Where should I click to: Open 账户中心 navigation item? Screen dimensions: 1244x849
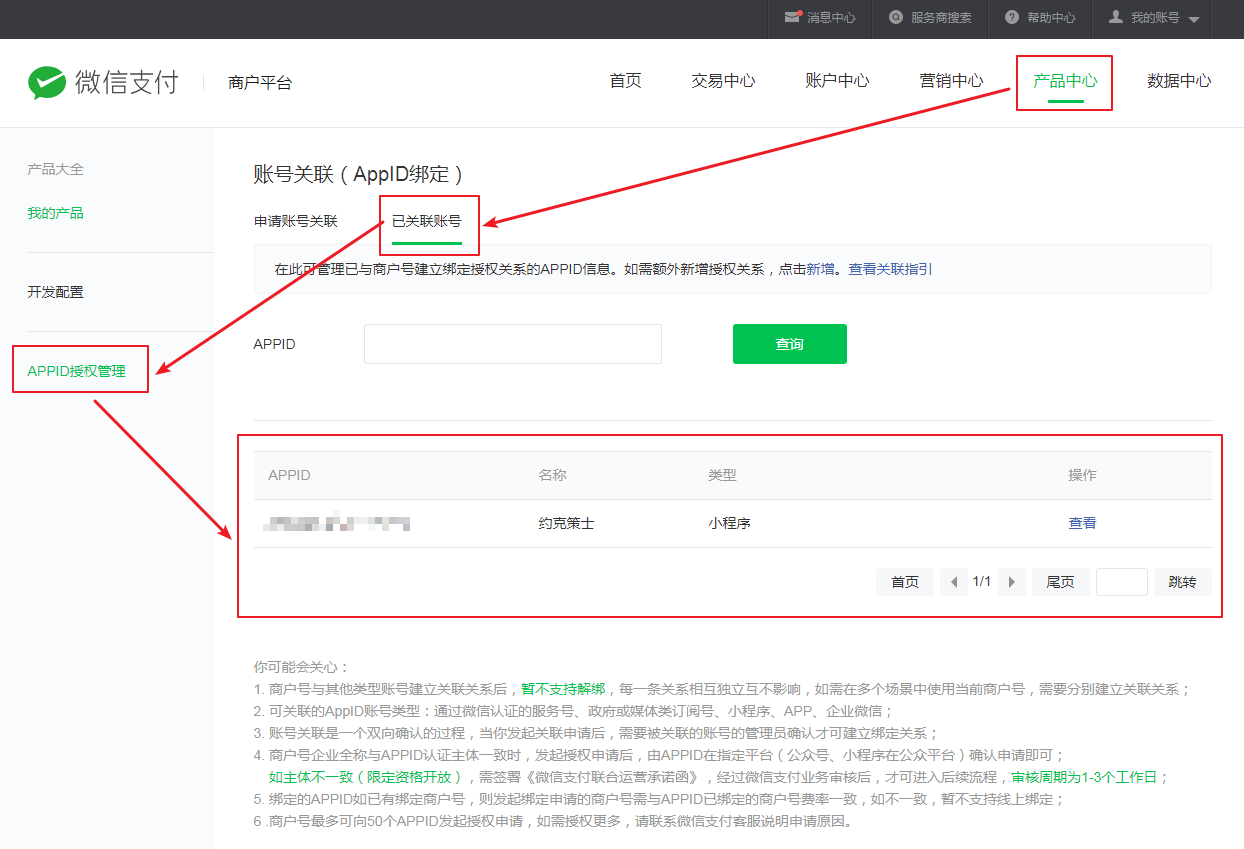837,81
